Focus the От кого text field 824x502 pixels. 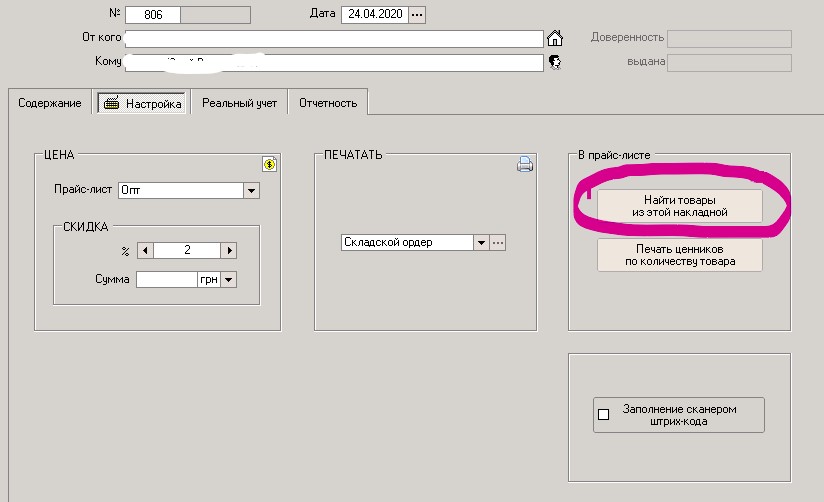[333, 39]
